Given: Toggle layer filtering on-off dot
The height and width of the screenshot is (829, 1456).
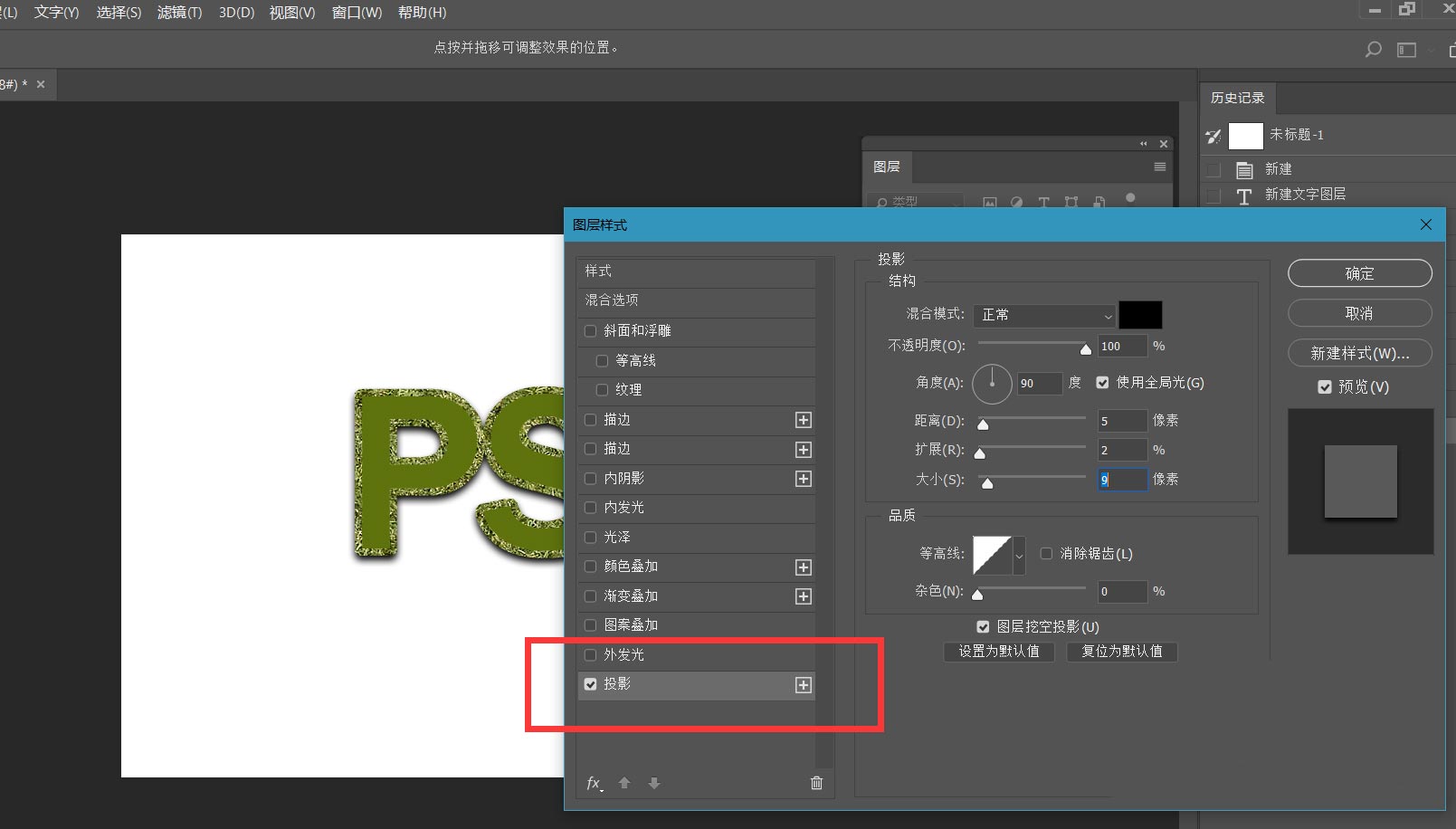Looking at the screenshot, I should [1130, 197].
